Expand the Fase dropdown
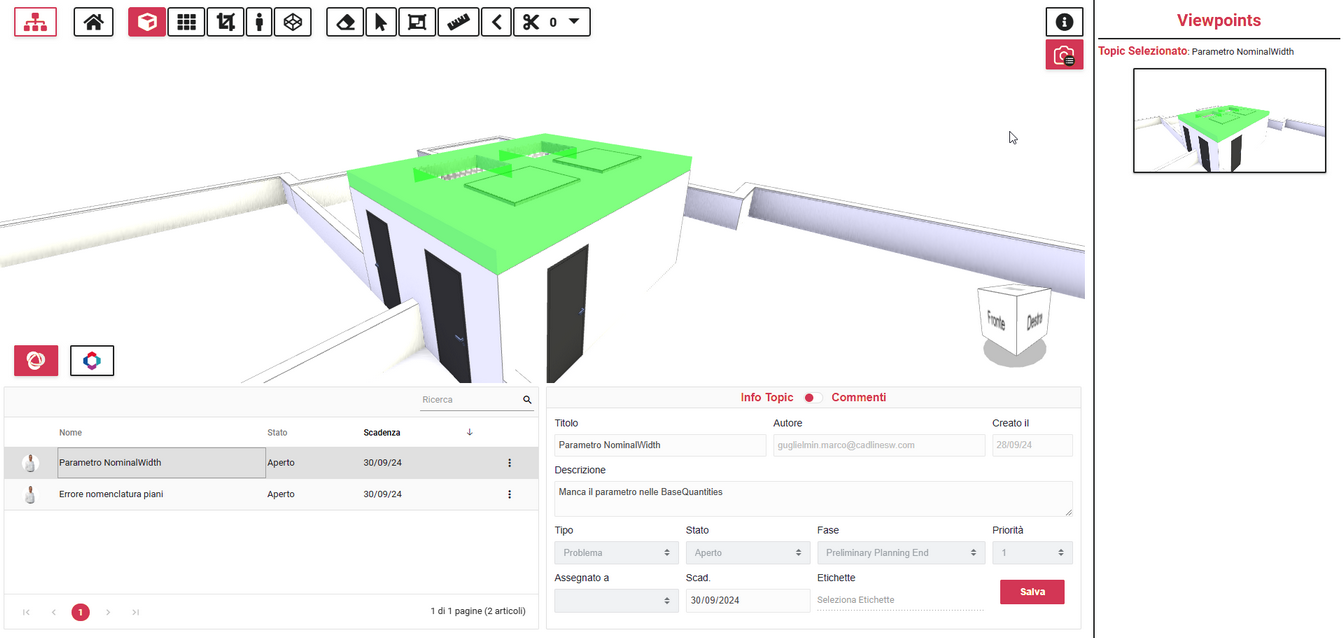Image resolution: width=1344 pixels, height=638 pixels. click(x=901, y=553)
